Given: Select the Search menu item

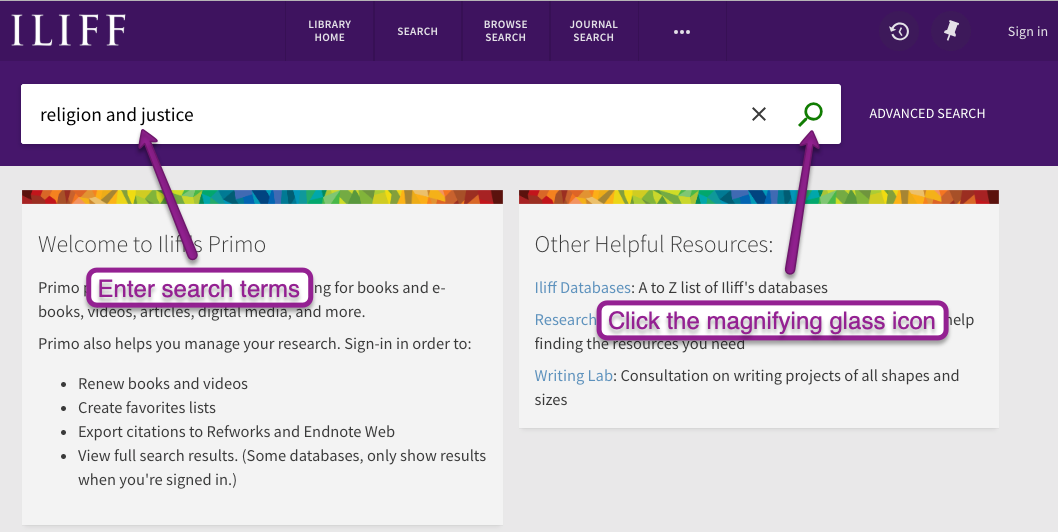Looking at the screenshot, I should click(x=417, y=31).
